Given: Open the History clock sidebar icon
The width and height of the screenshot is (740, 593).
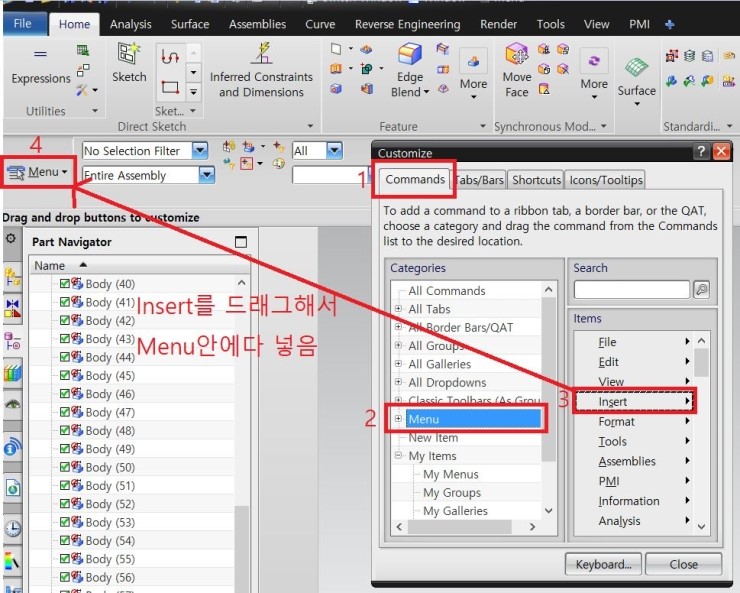Looking at the screenshot, I should pyautogui.click(x=12, y=528).
